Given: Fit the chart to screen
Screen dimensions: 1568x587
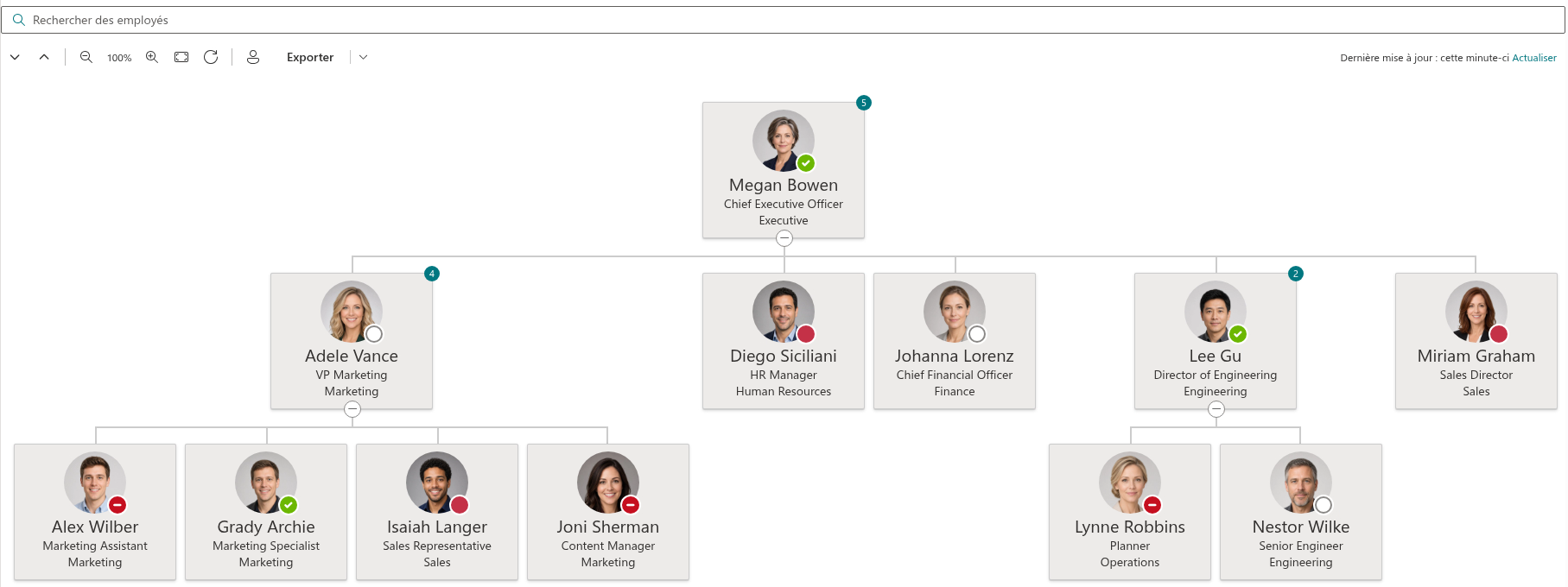Looking at the screenshot, I should click(181, 57).
